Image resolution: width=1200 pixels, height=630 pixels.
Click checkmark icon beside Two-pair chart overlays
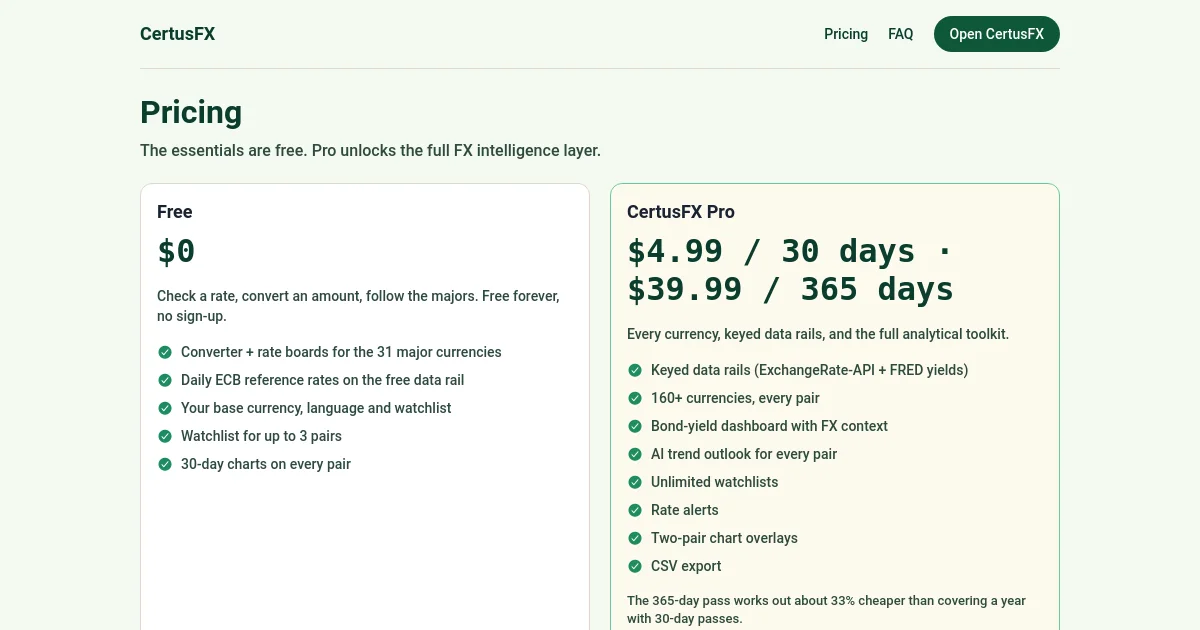click(x=635, y=538)
